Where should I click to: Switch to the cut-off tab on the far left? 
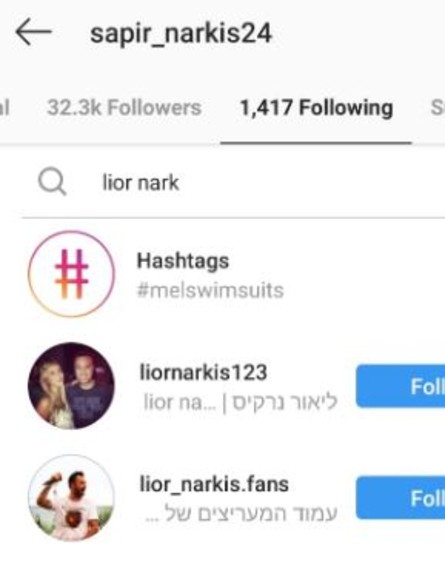[x=5, y=108]
